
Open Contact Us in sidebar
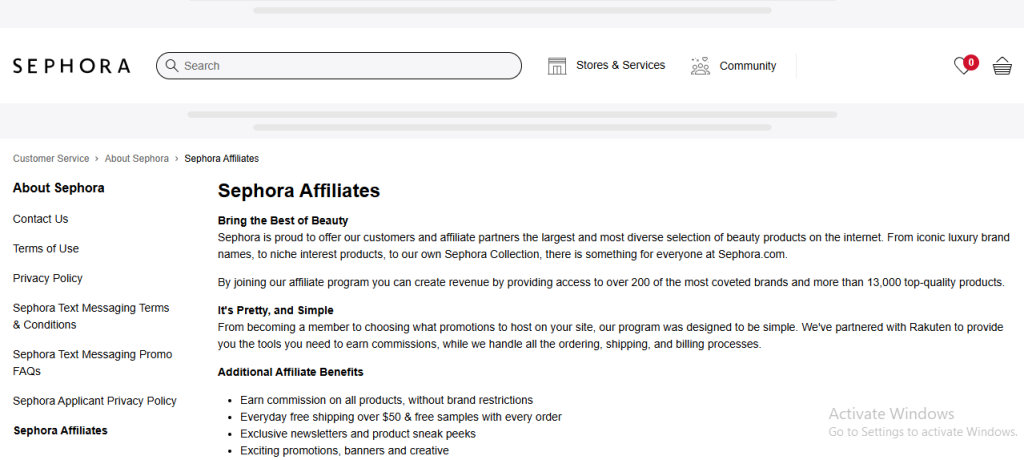pos(41,219)
